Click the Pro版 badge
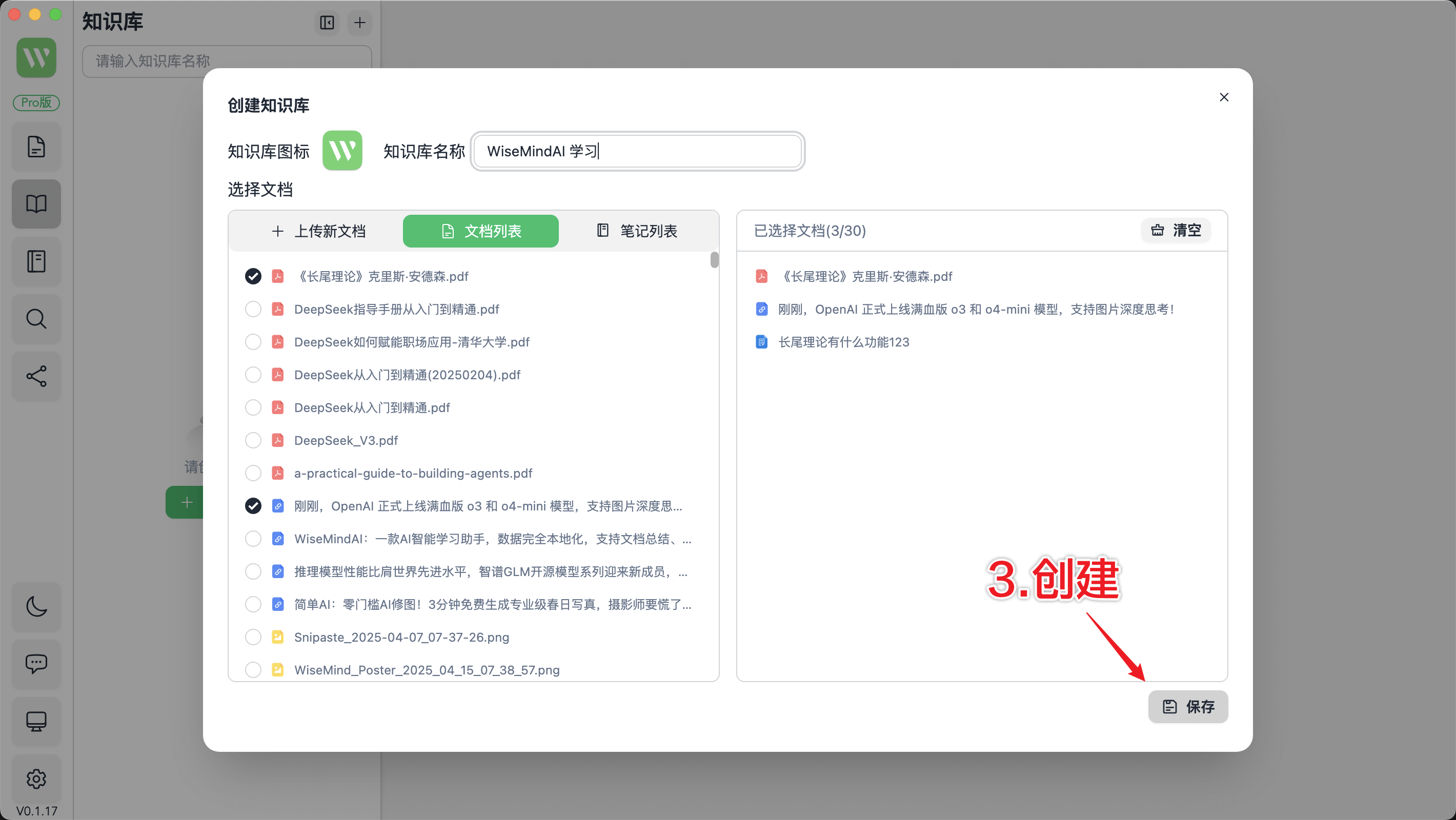 (36, 102)
